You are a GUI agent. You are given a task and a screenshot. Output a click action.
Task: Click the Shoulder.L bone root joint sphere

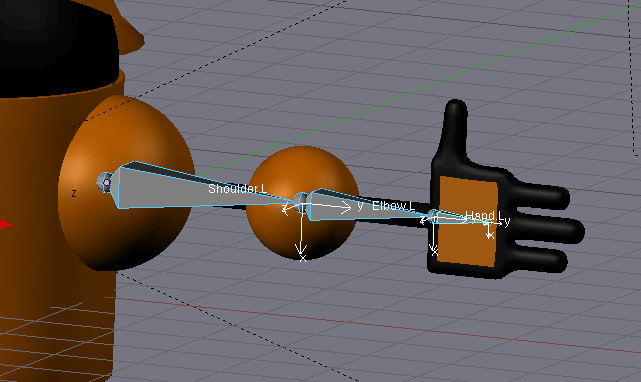tap(105, 182)
